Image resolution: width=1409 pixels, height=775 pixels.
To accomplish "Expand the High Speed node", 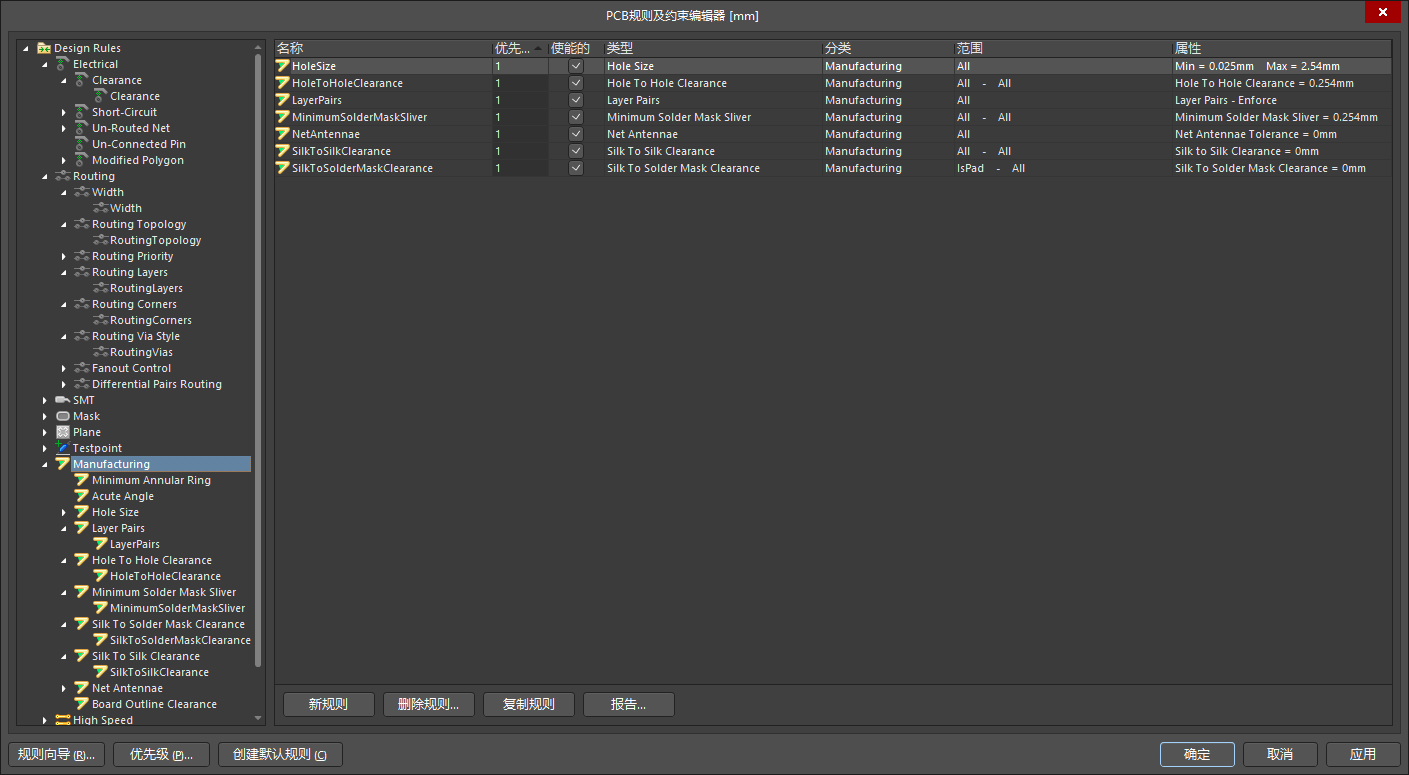I will [45, 720].
